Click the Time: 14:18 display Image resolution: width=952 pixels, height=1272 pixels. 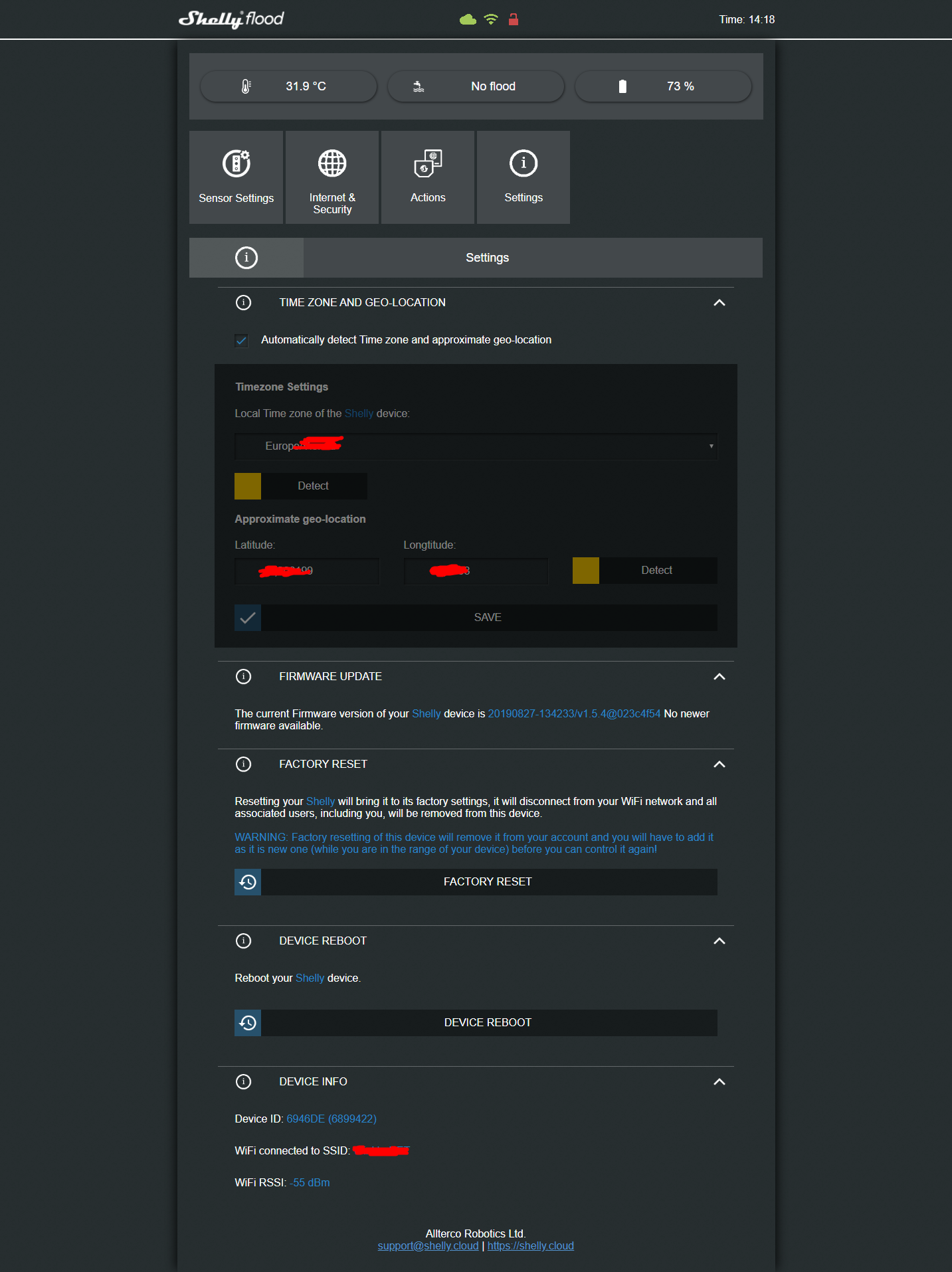pyautogui.click(x=747, y=20)
